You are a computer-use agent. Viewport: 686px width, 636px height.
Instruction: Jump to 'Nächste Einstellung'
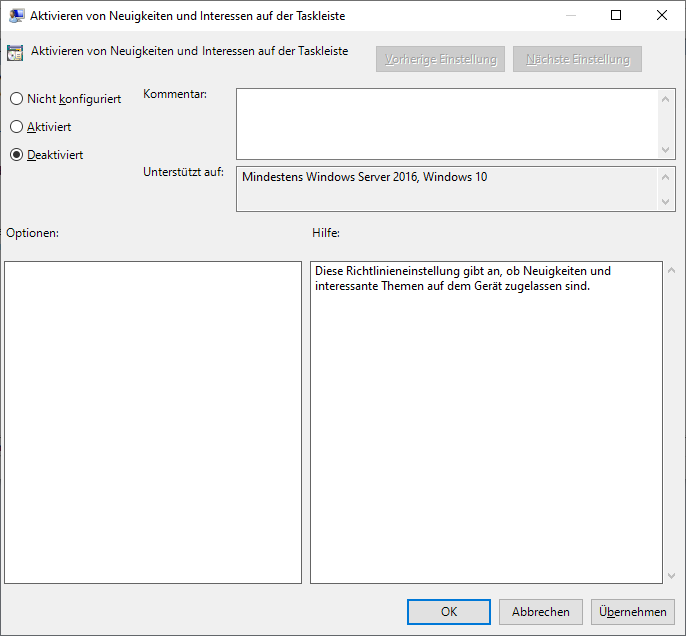point(577,59)
